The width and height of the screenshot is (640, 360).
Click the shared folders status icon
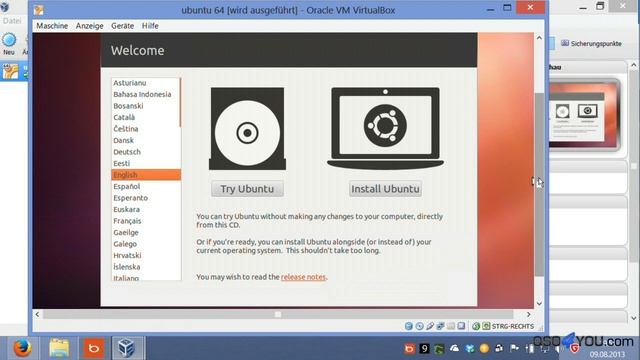pos(451,326)
